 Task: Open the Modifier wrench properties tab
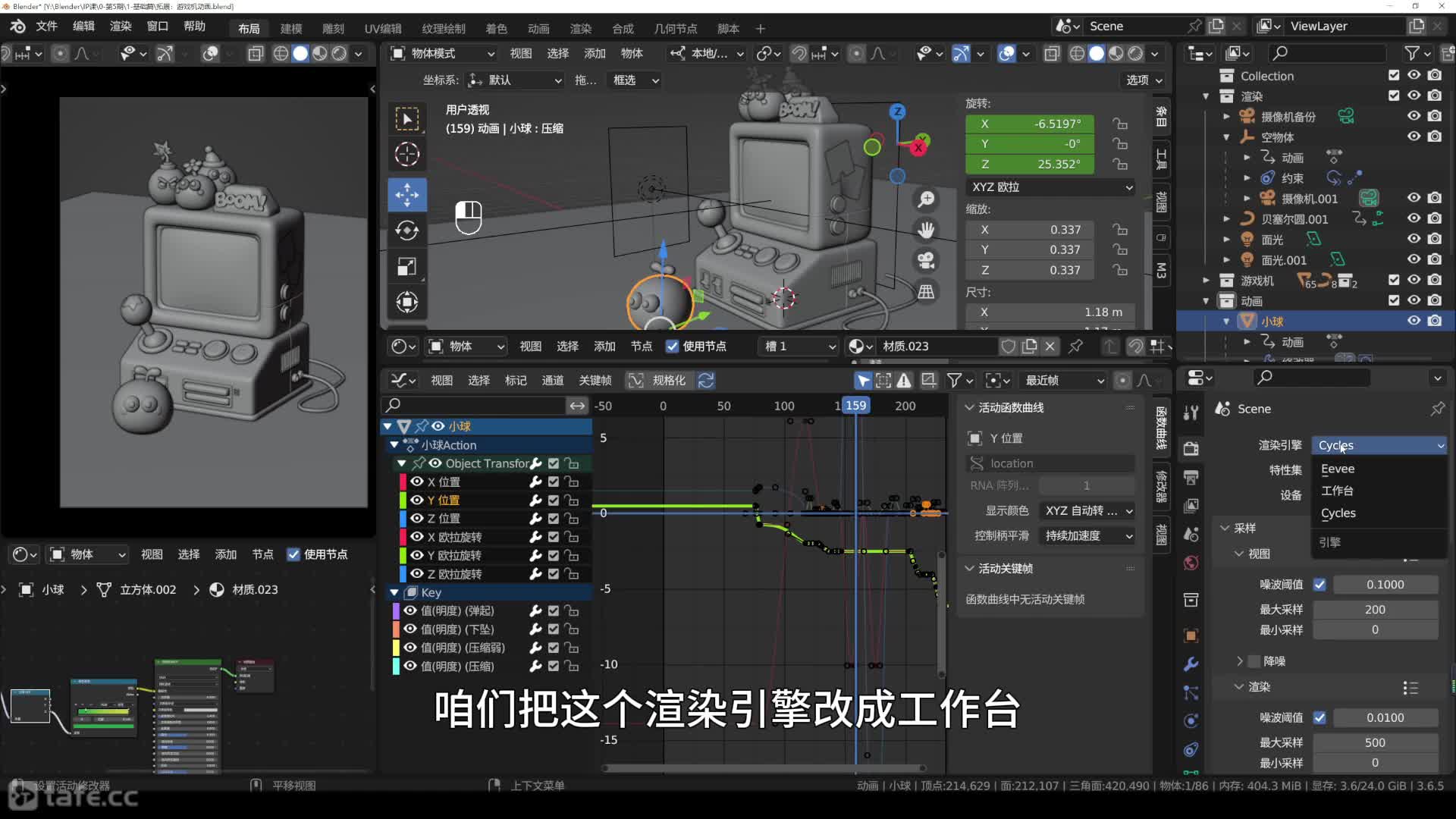(x=1191, y=664)
